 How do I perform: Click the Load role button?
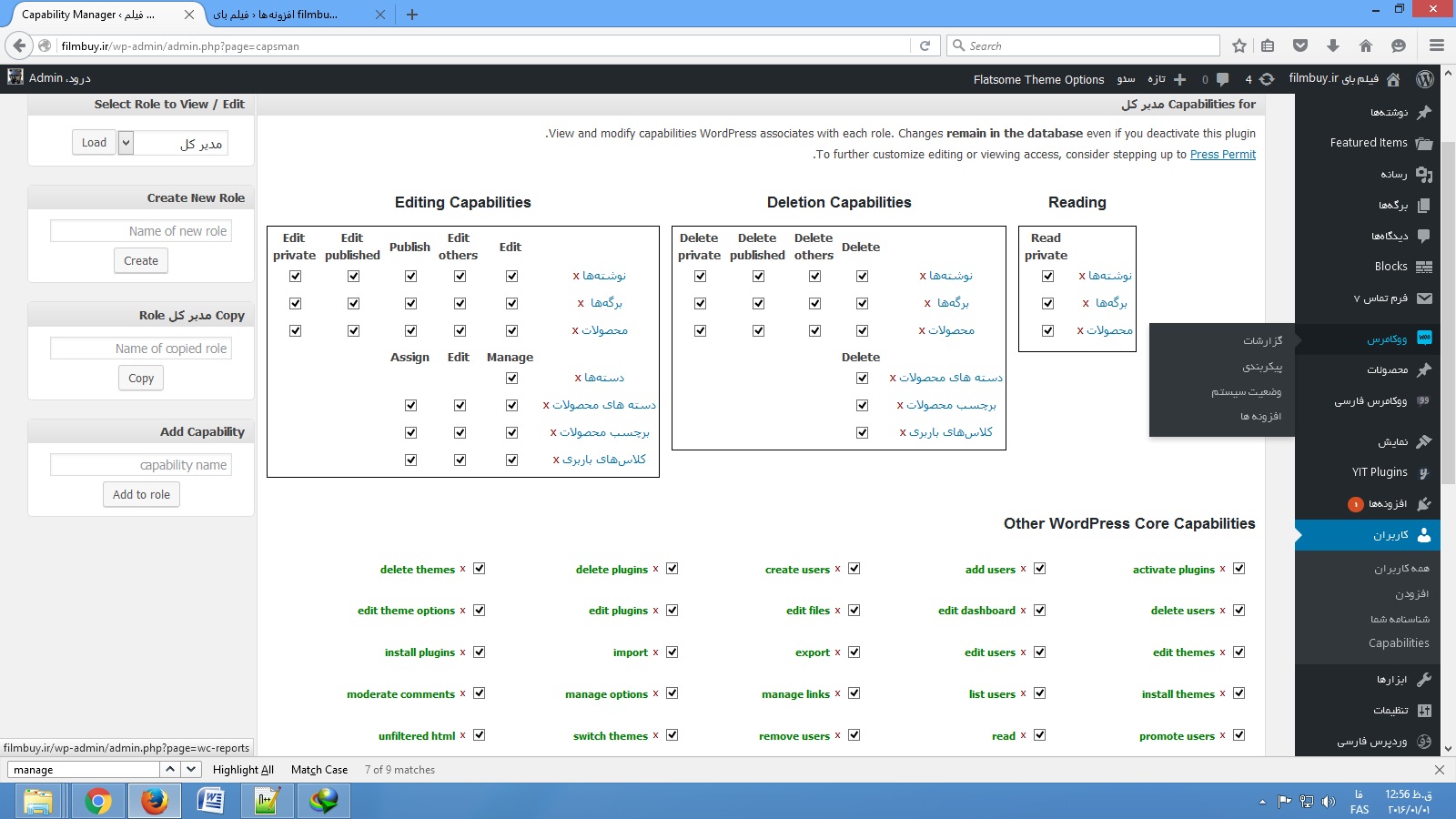[x=94, y=143]
